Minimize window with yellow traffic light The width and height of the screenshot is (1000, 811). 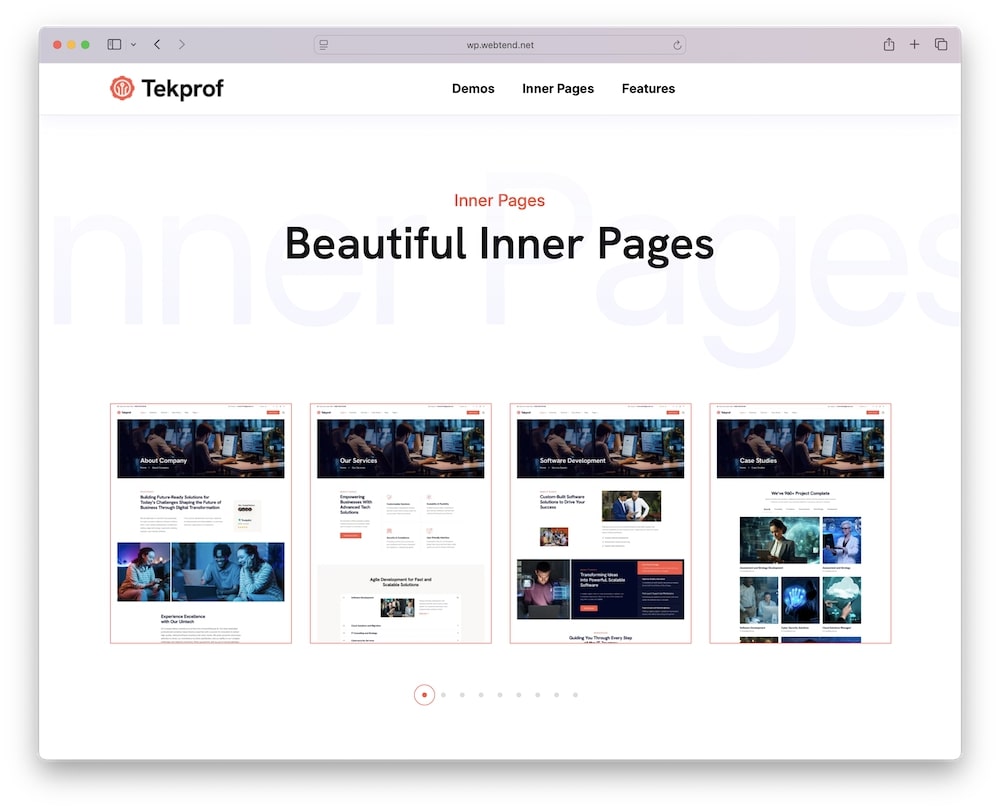point(71,45)
